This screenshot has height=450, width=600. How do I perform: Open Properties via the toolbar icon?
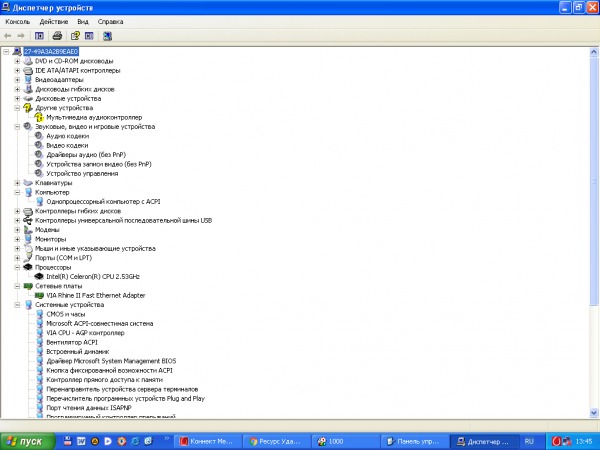click(x=75, y=36)
